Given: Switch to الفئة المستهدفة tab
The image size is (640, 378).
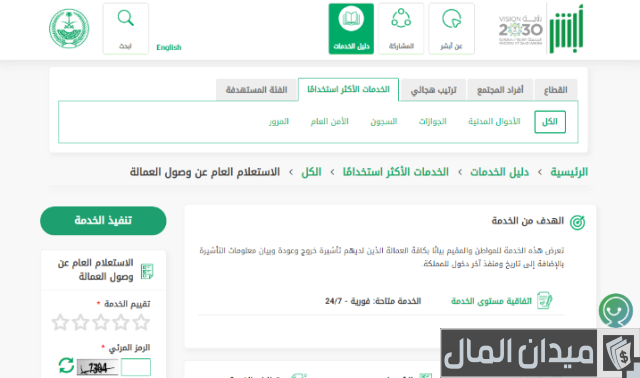Looking at the screenshot, I should (256, 90).
